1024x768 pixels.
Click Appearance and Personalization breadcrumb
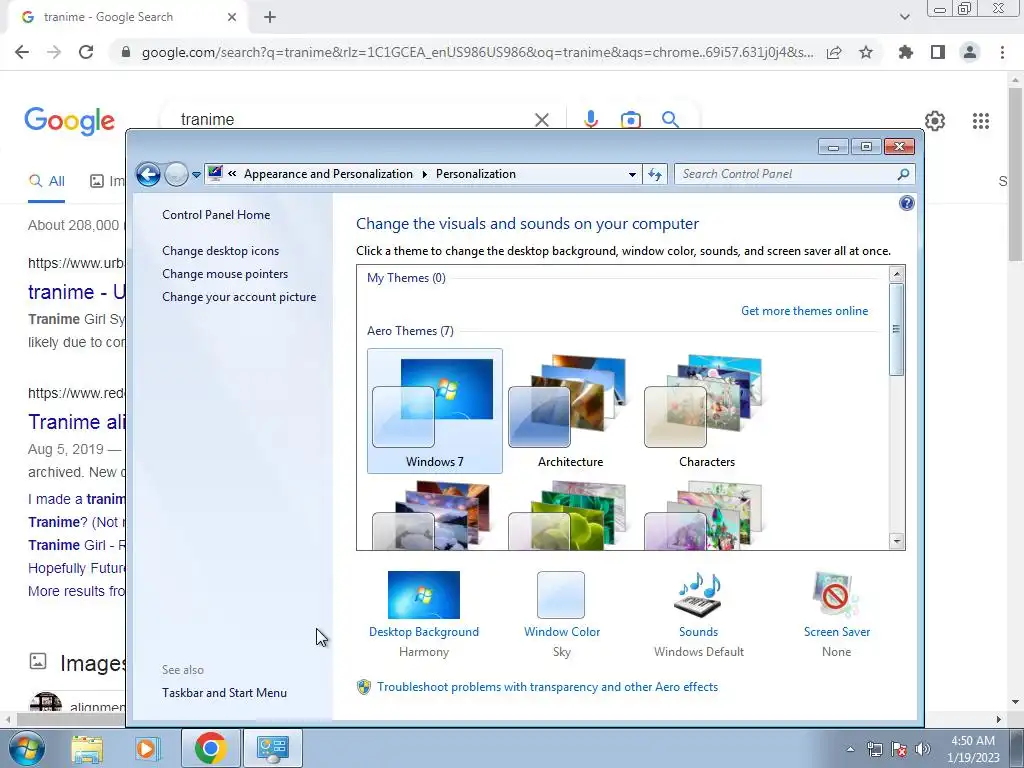point(328,174)
